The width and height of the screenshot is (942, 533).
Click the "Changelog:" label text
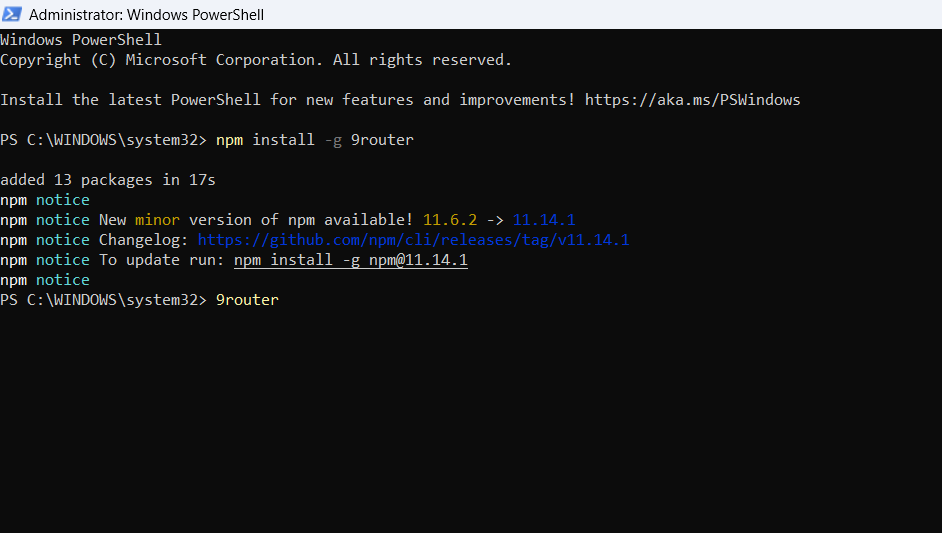[x=144, y=240]
